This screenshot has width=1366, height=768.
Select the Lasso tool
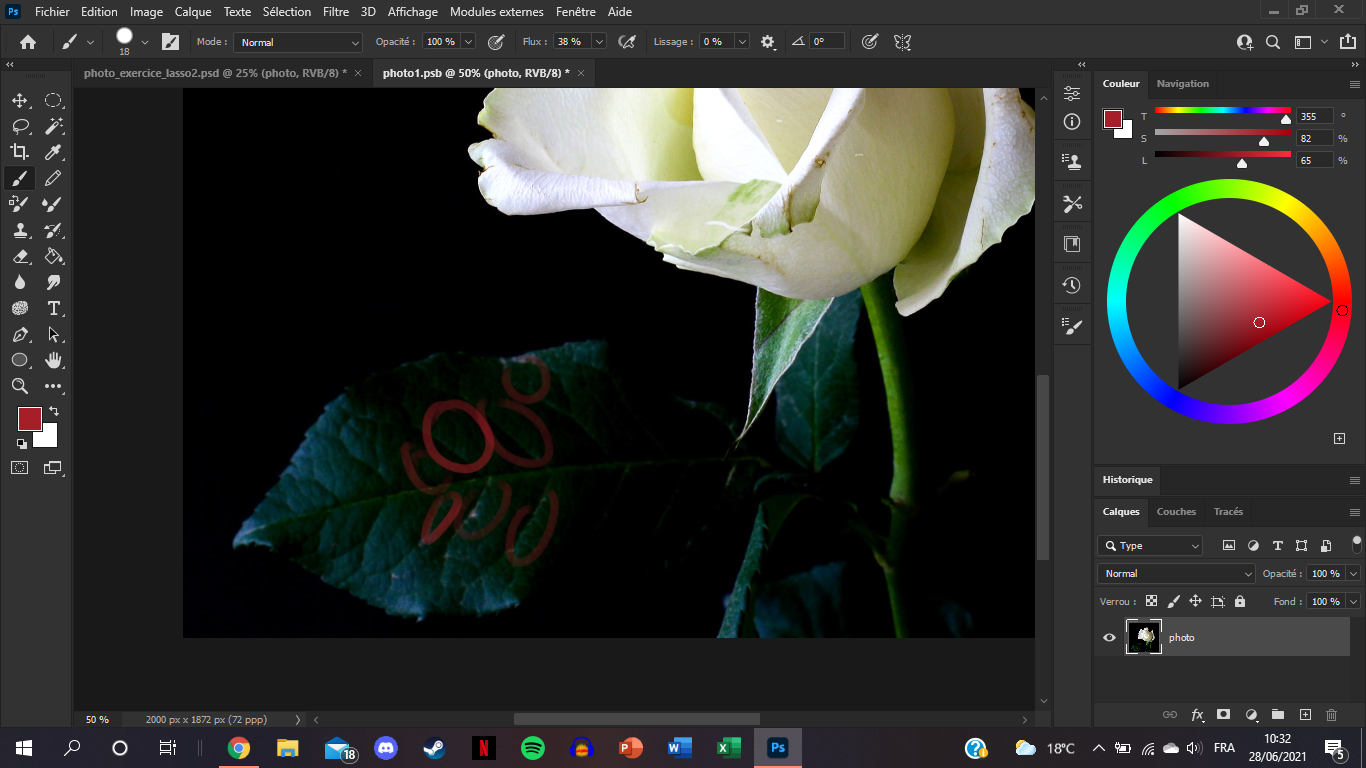(20, 126)
